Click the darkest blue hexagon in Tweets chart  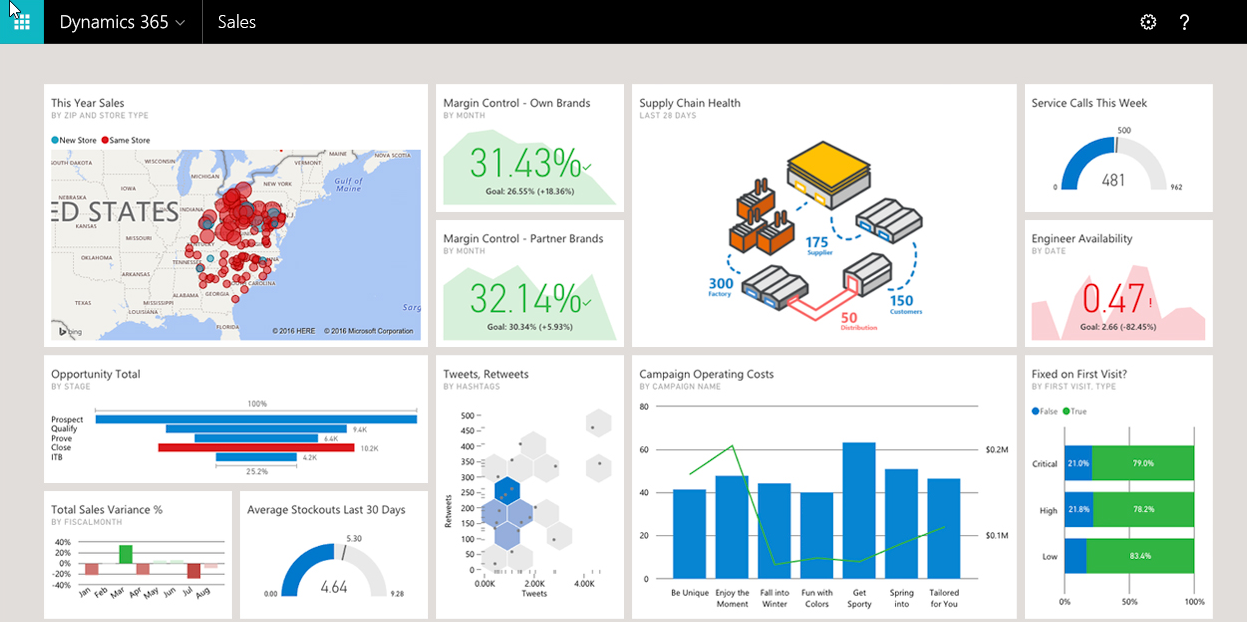[x=508, y=490]
